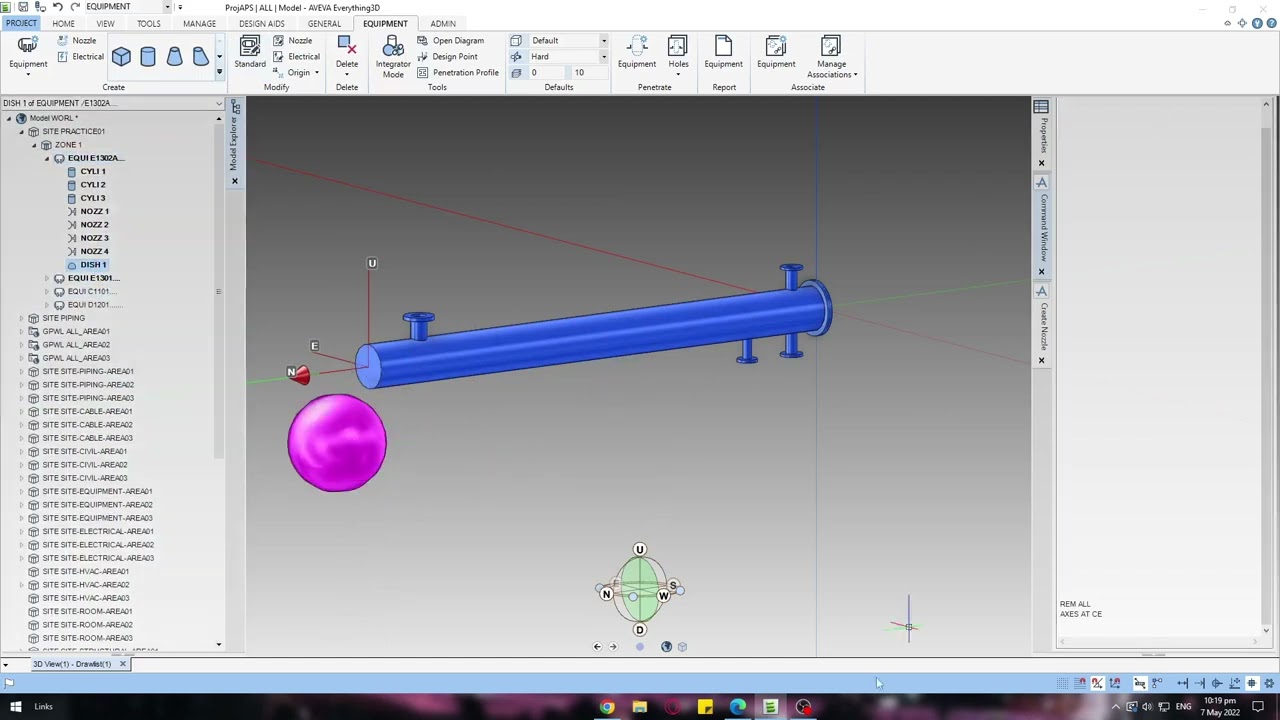Select the Snout primitive shape icon
The height and width of the screenshot is (720, 1280).
click(200, 57)
